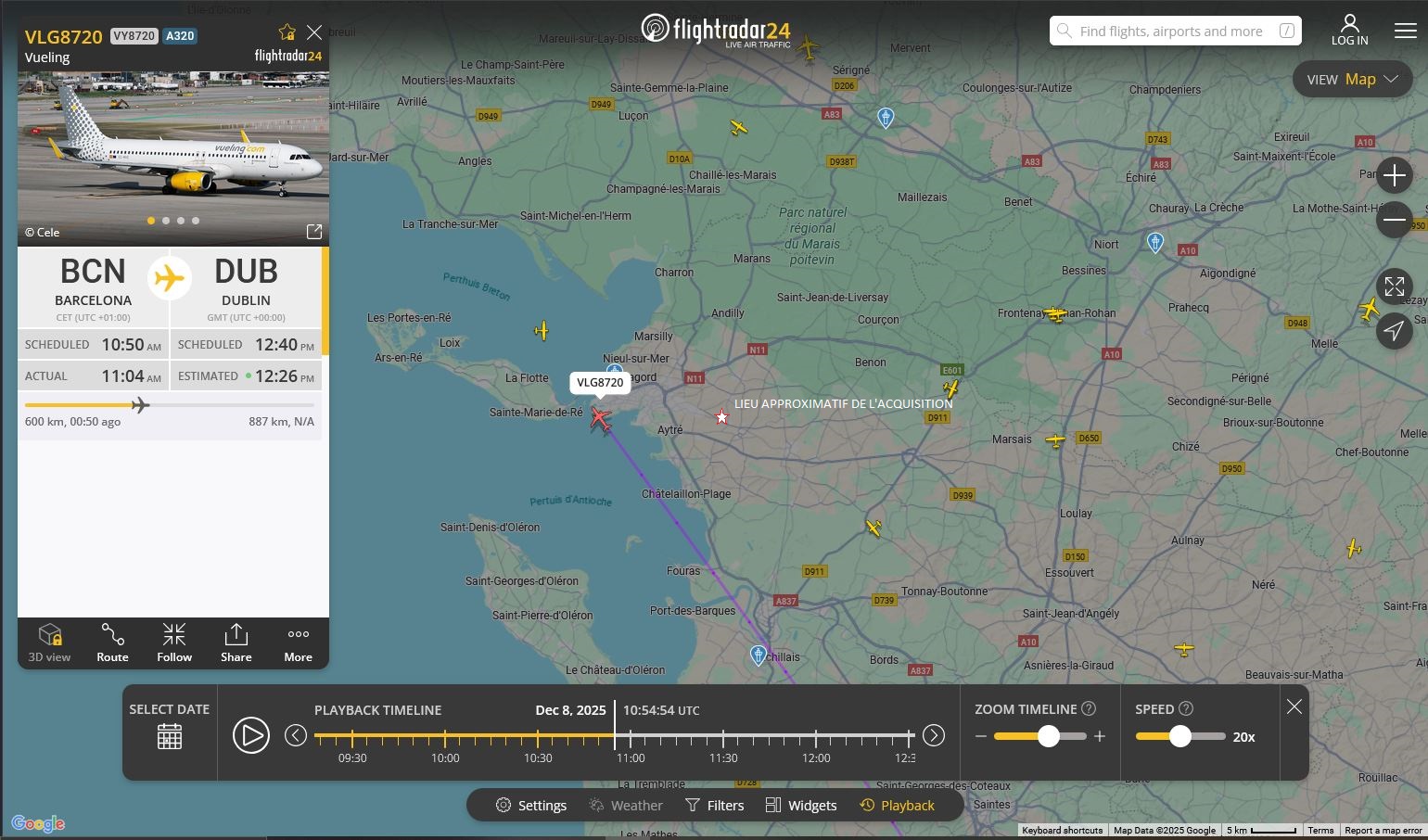Add flight to favorites star icon
Image resolution: width=1428 pixels, height=840 pixels.
(287, 33)
